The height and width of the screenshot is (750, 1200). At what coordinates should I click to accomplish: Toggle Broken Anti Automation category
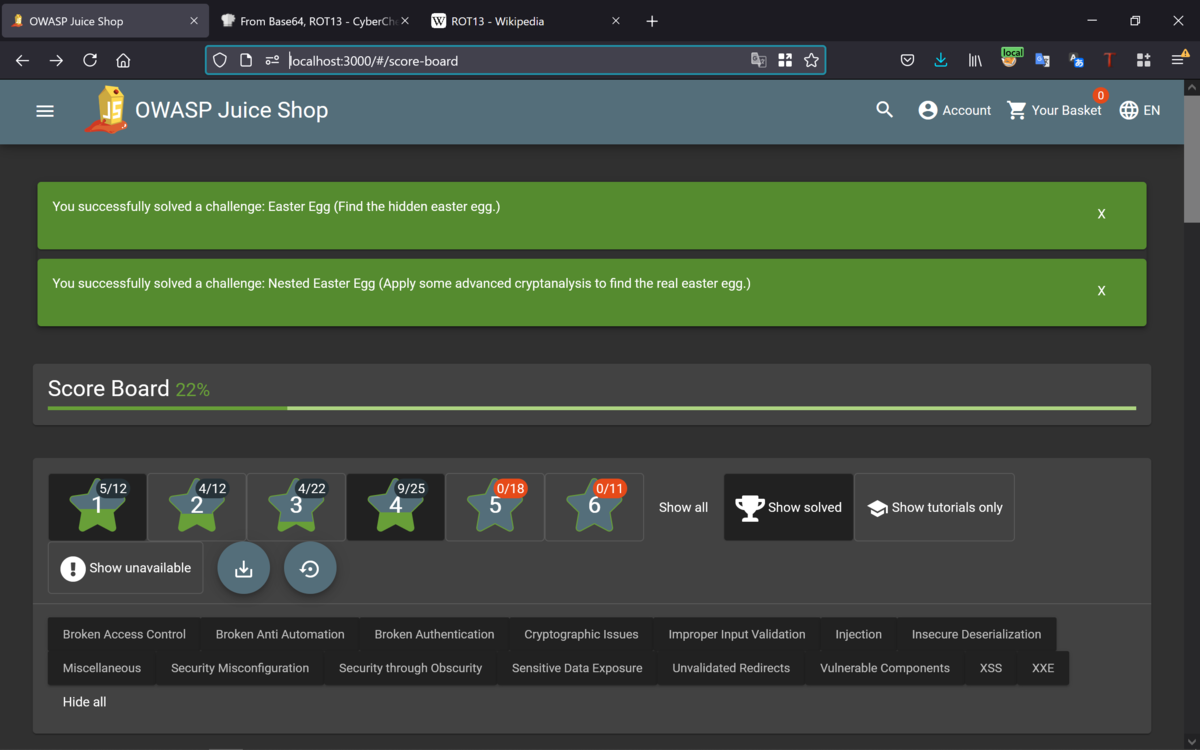click(280, 634)
